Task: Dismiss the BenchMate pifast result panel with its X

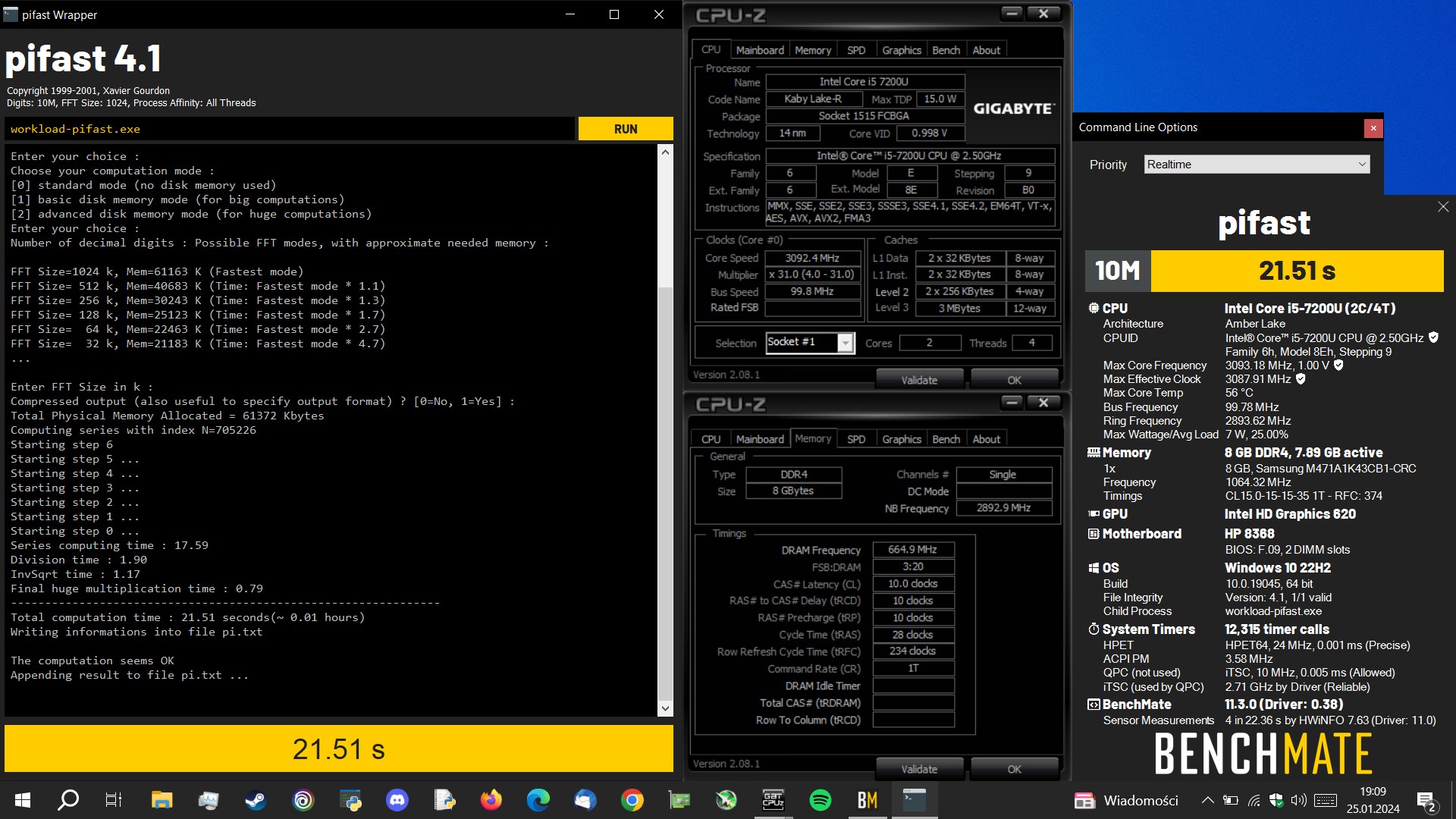Action: (x=1442, y=207)
